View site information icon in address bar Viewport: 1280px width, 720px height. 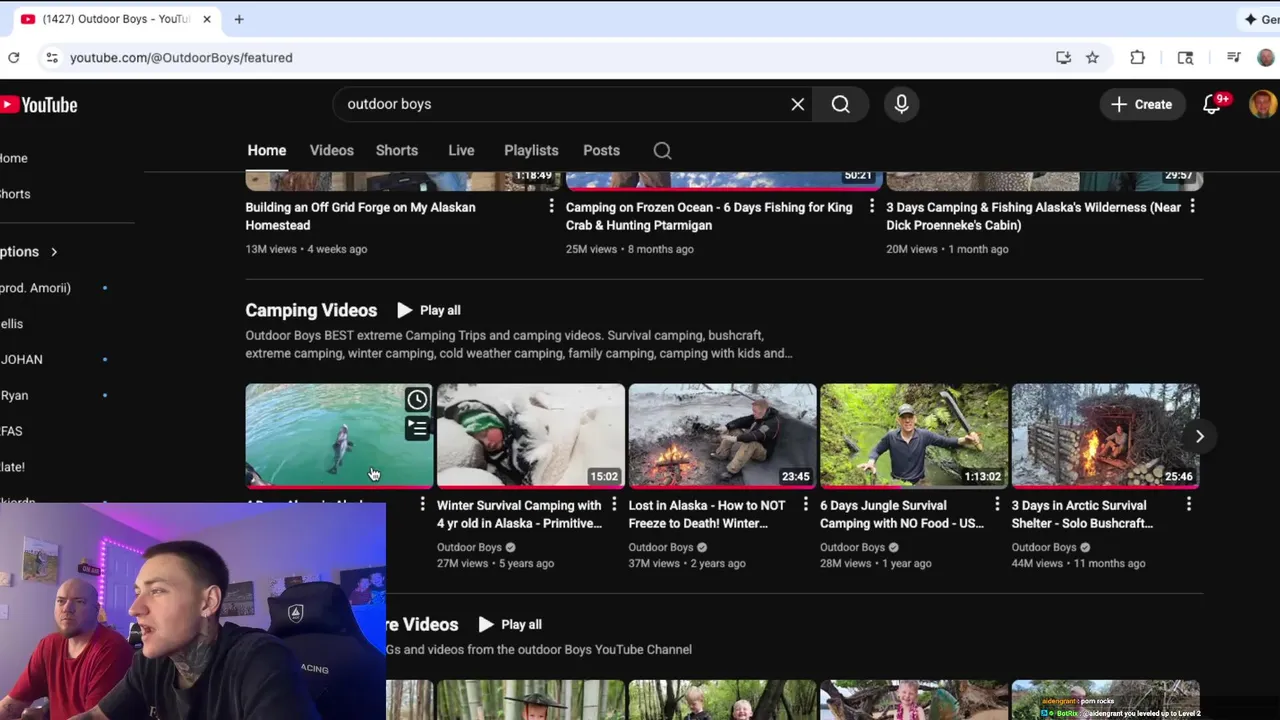coord(52,58)
